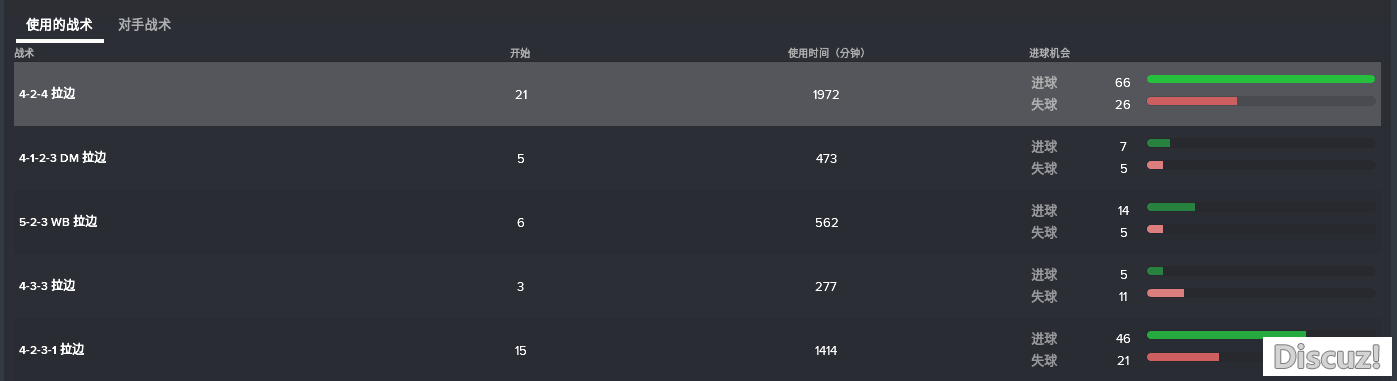Open the 5-2-3 WB 拉边 tactic
The width and height of the screenshot is (1397, 381).
point(697,222)
